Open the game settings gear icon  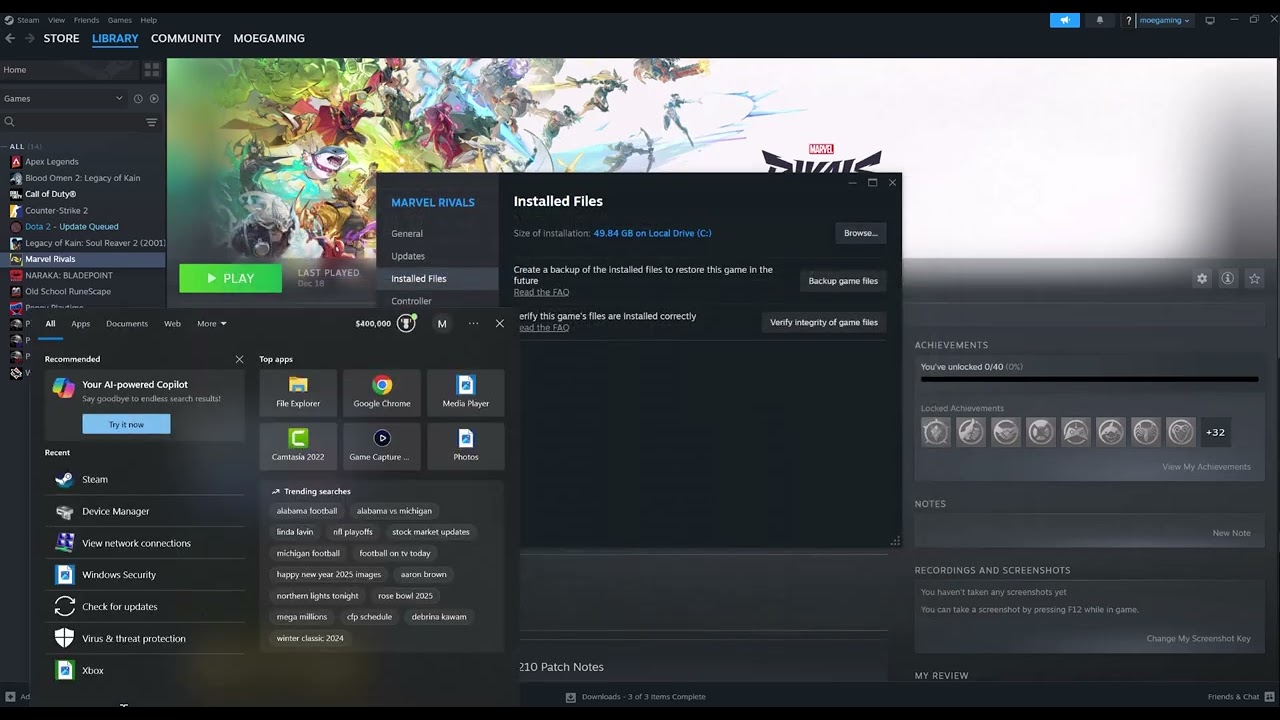(x=1202, y=279)
